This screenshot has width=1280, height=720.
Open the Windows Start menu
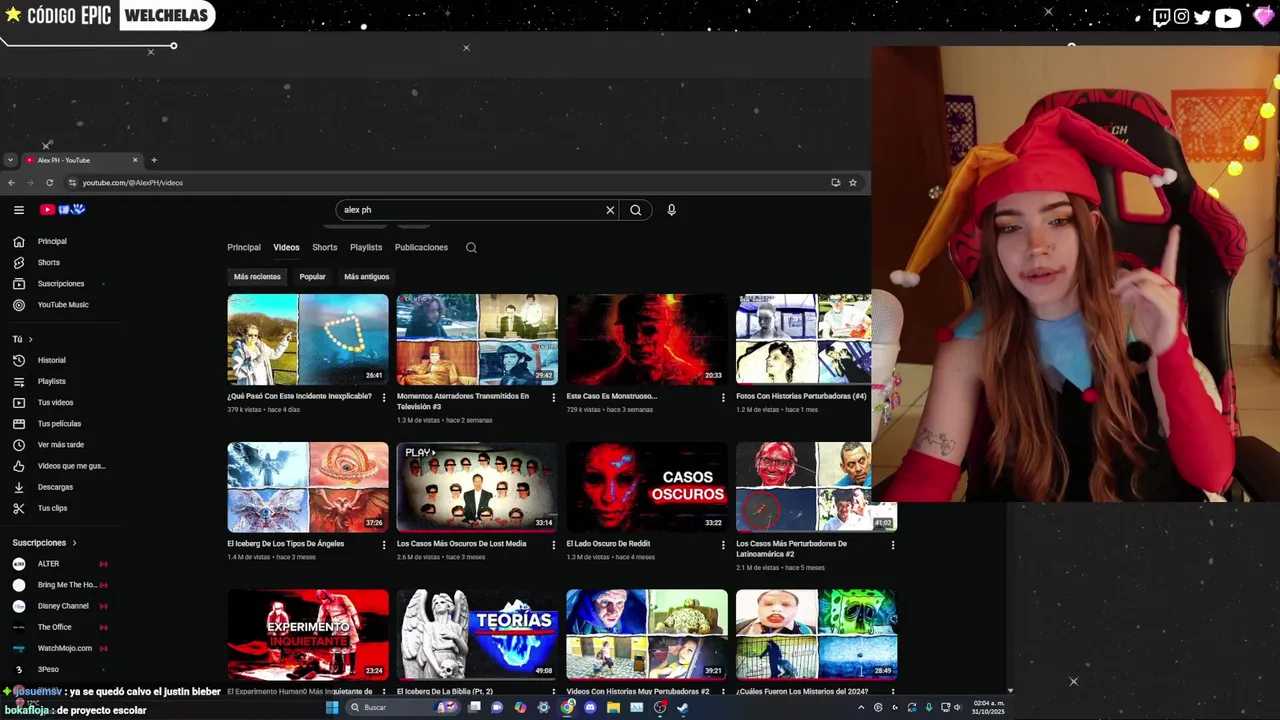coord(332,707)
